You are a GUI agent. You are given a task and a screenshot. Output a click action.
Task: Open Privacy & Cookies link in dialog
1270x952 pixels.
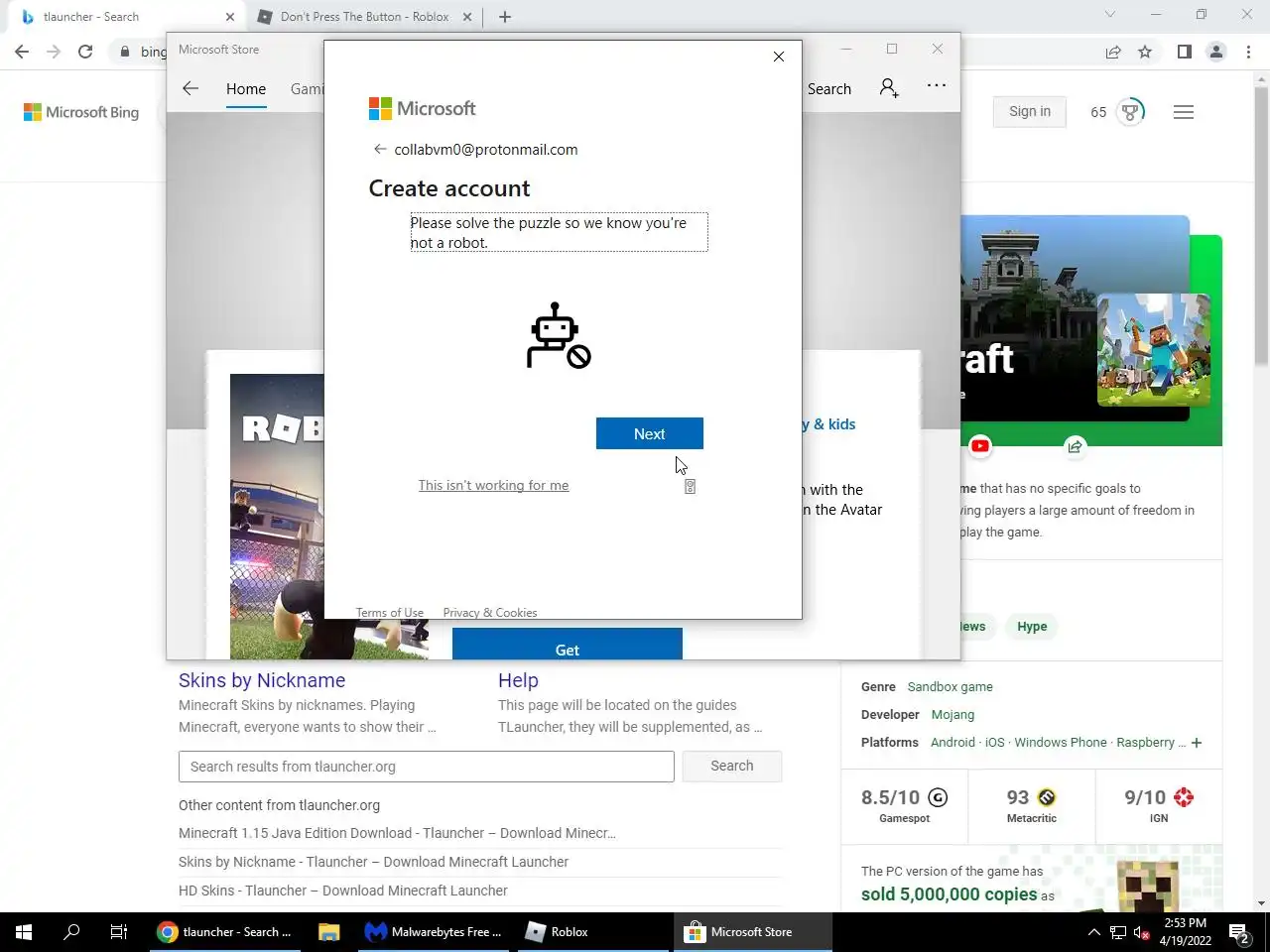(x=490, y=613)
